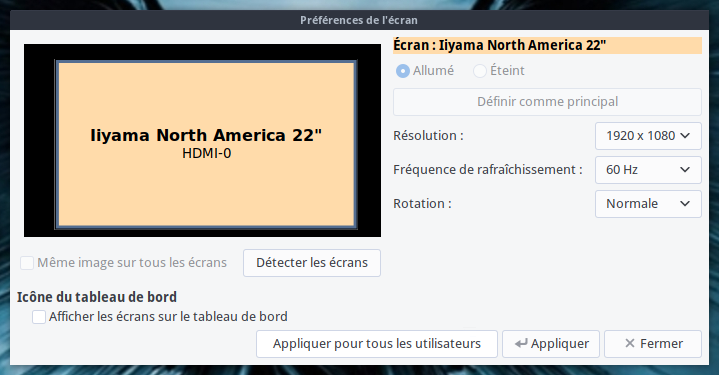The image size is (719, 375).
Task: Click the Écran : Iiyama North America 22" header
Action: pyautogui.click(x=548, y=45)
